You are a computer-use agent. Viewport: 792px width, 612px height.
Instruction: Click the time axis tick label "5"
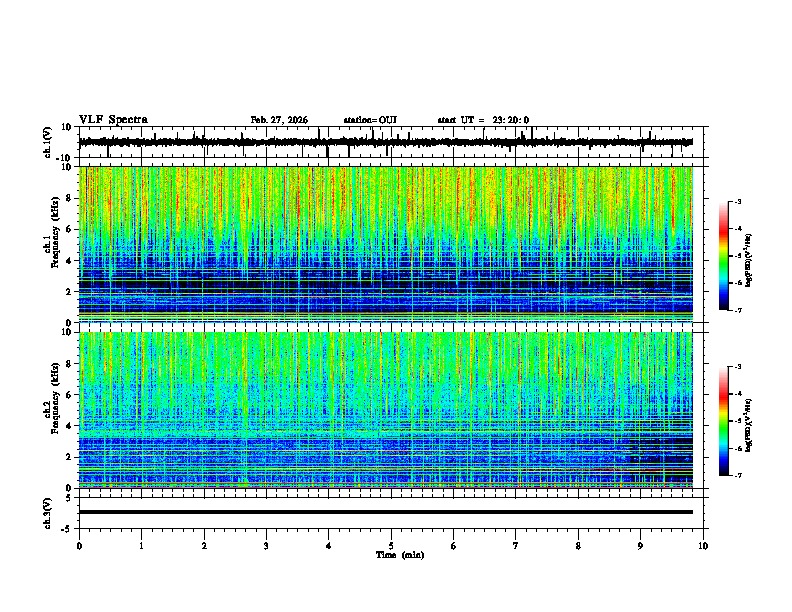point(391,546)
